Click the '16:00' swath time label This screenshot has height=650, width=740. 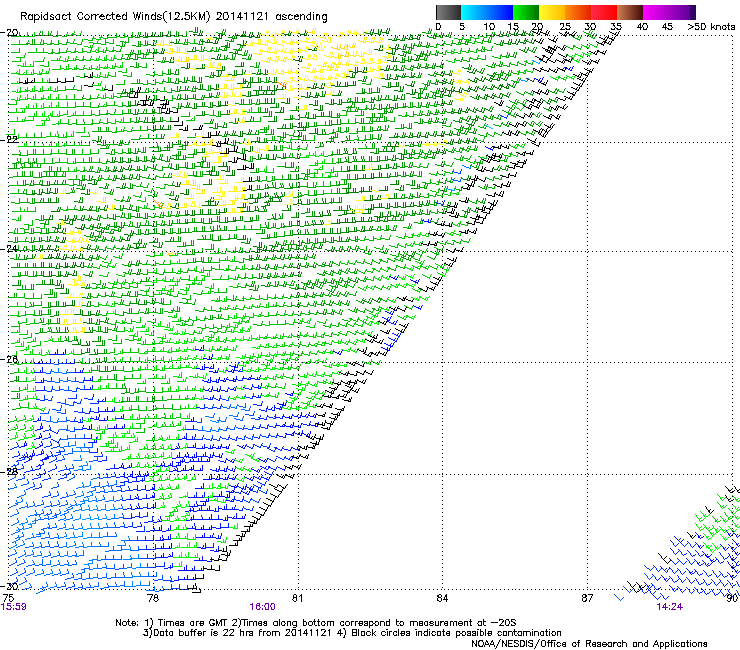(x=262, y=607)
